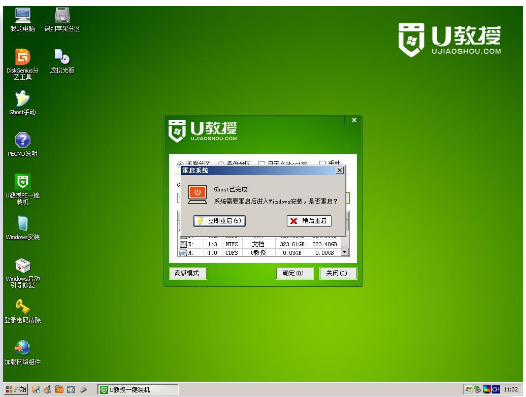Click the red X restart-later button
This screenshot has width=526, height=397.
309,221
